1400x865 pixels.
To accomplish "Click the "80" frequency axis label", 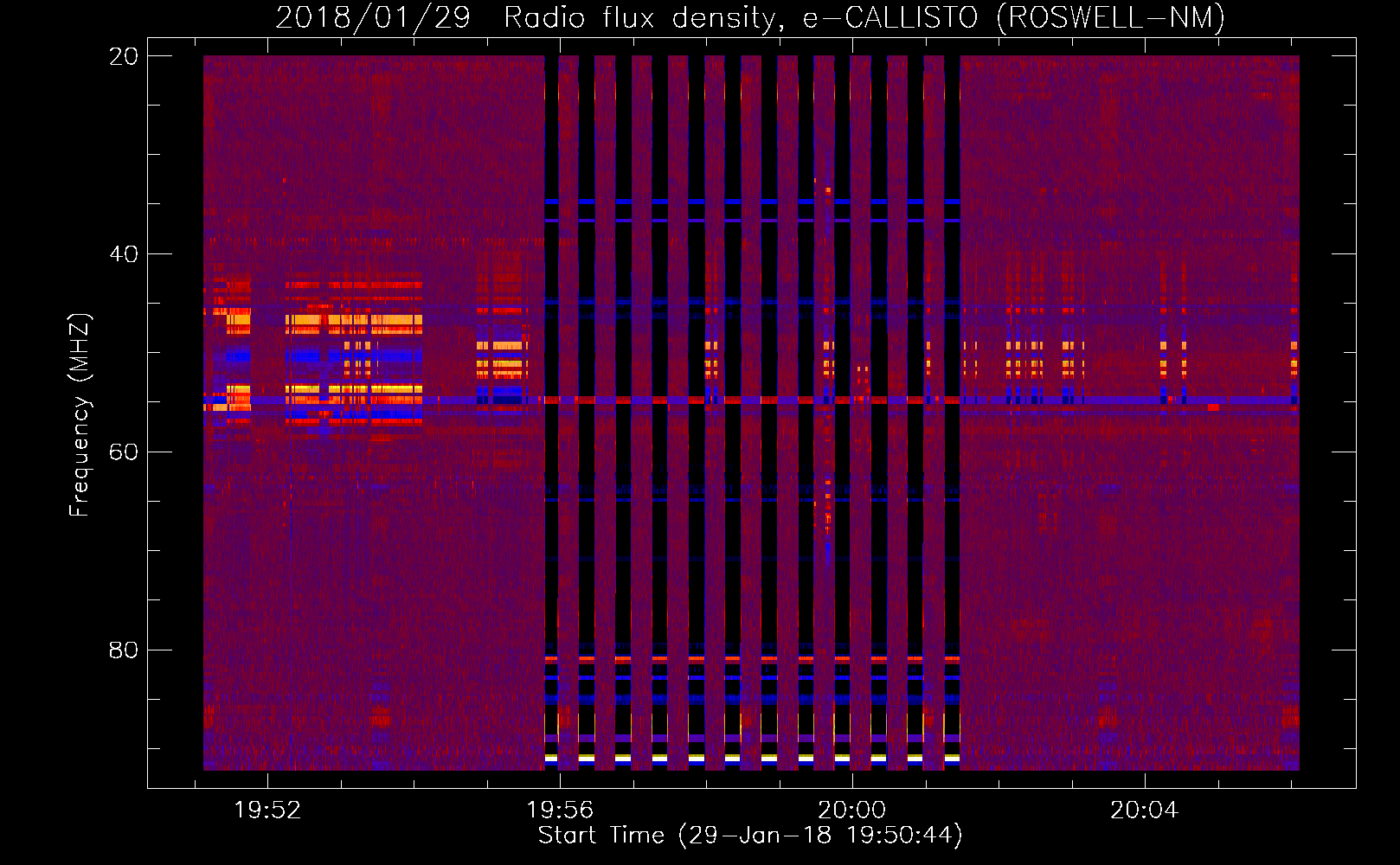I will [124, 650].
